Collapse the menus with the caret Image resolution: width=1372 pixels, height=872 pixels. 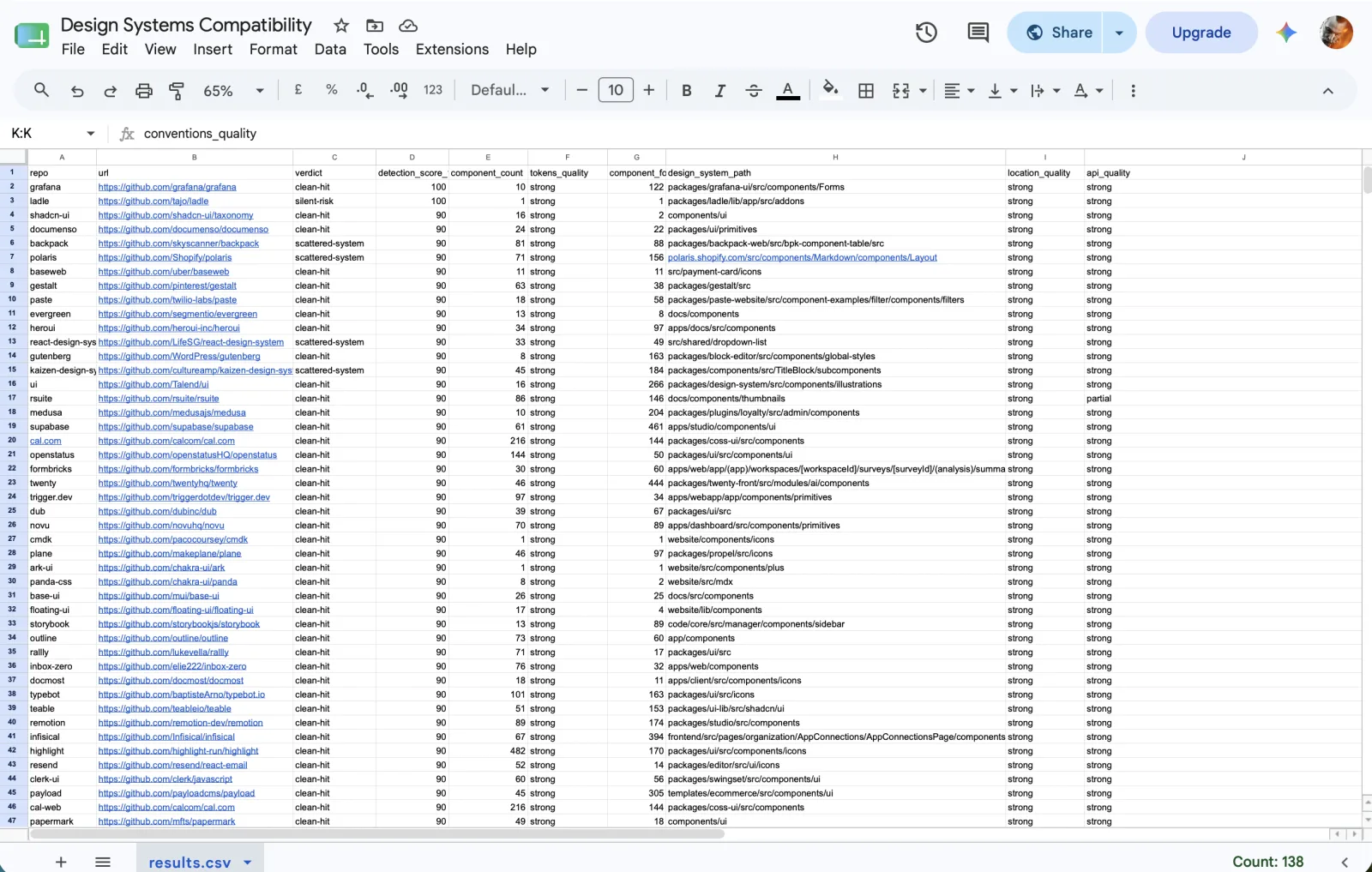click(1327, 91)
